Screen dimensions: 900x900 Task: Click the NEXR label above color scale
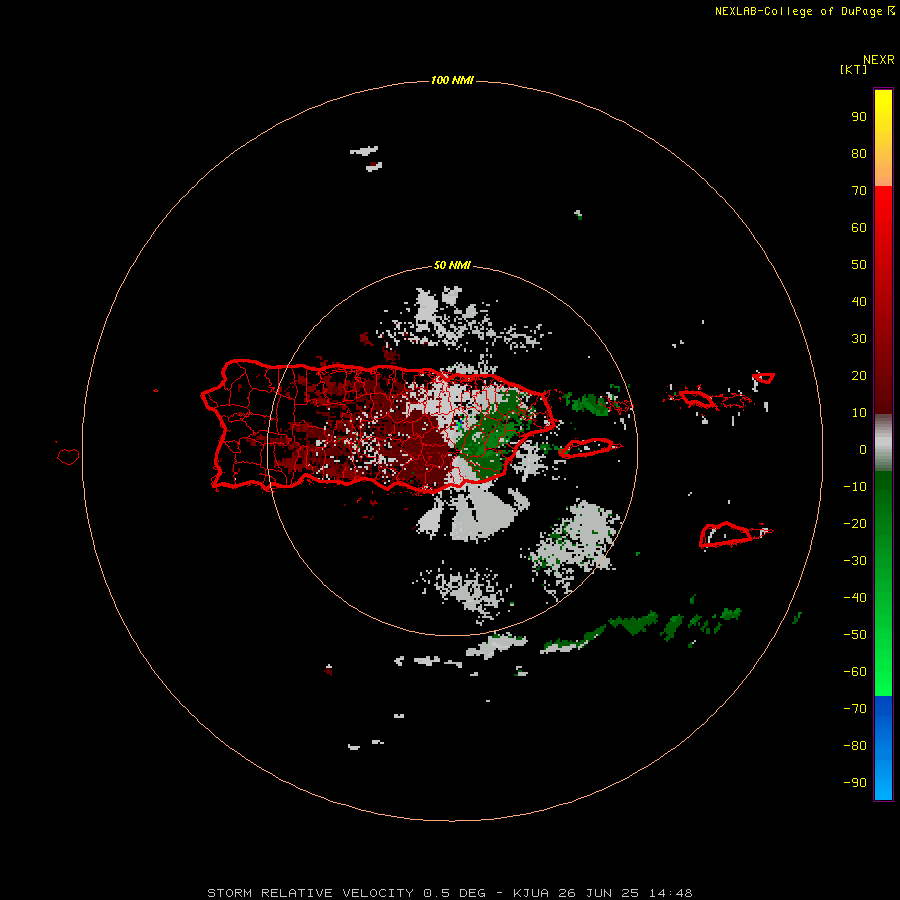coord(879,60)
